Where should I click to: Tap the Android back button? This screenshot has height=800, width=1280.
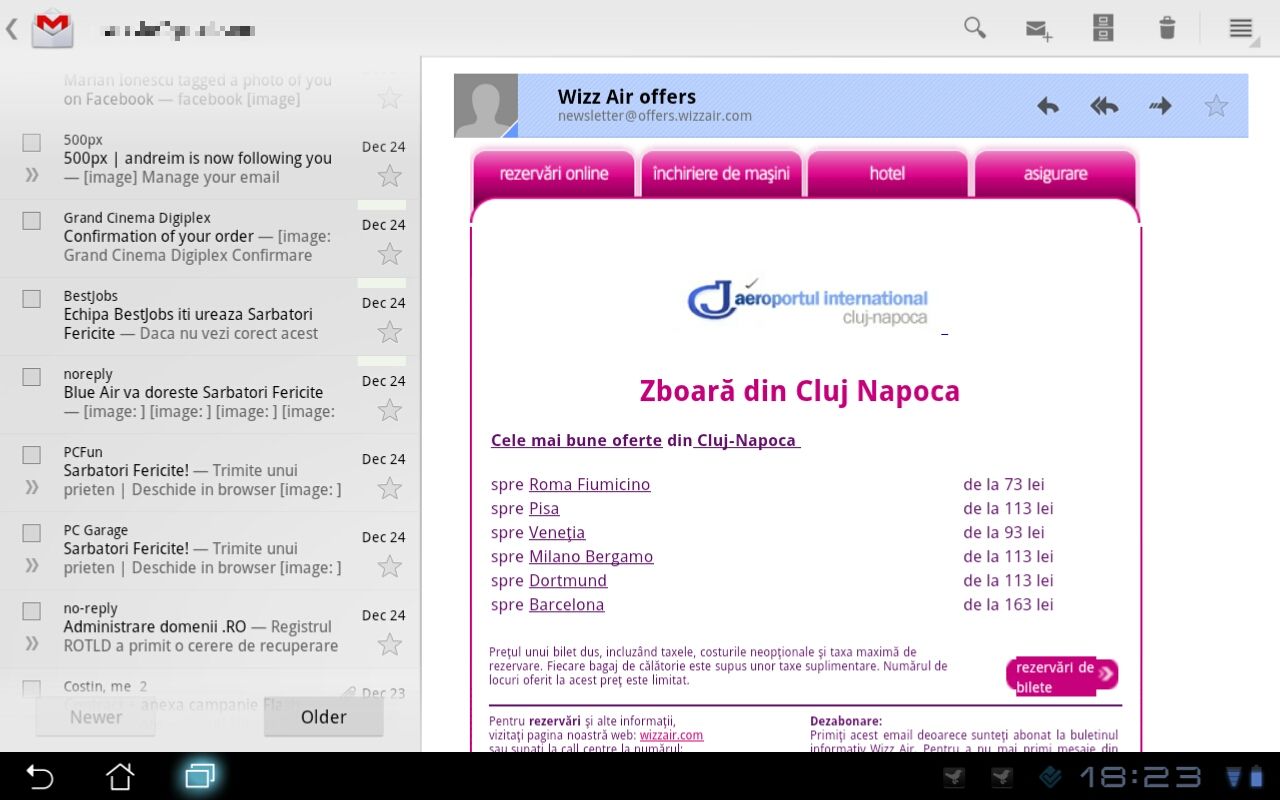pyautogui.click(x=39, y=776)
